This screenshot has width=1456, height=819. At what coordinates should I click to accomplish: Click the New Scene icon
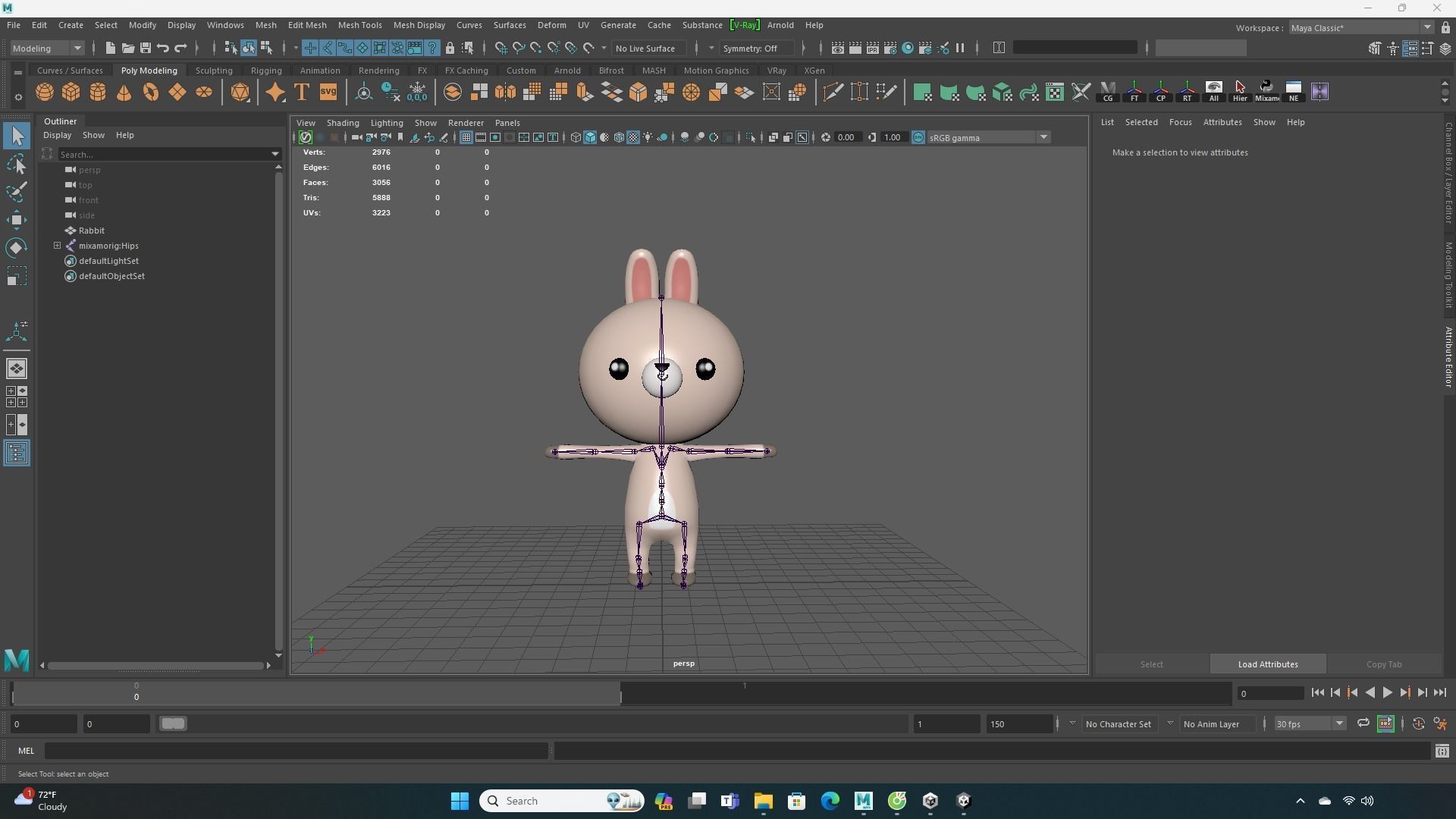111,48
